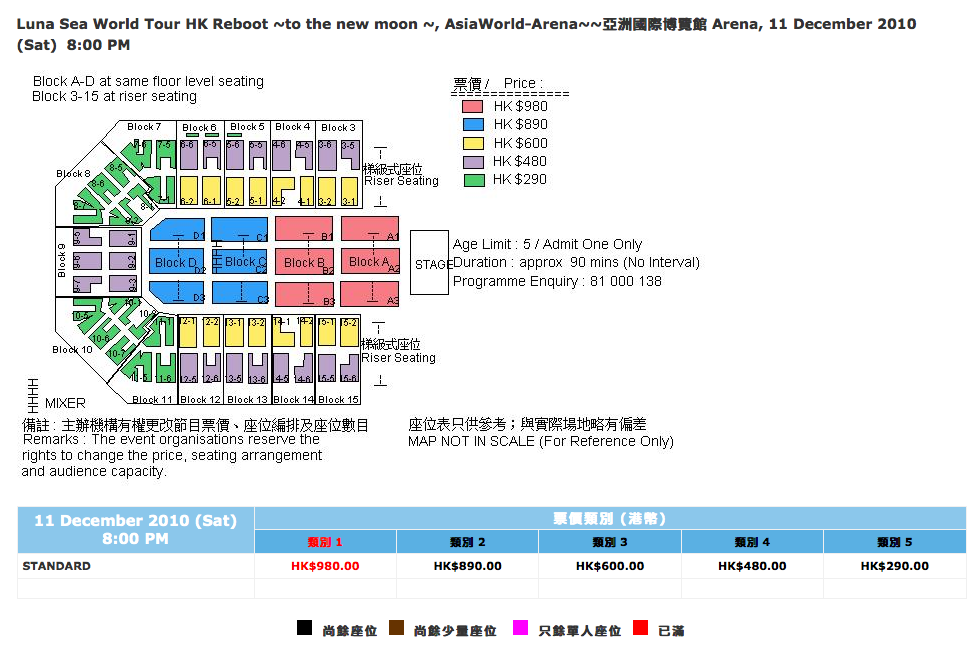Click the 'Block 7' label
The image size is (978, 653).
[x=144, y=127]
